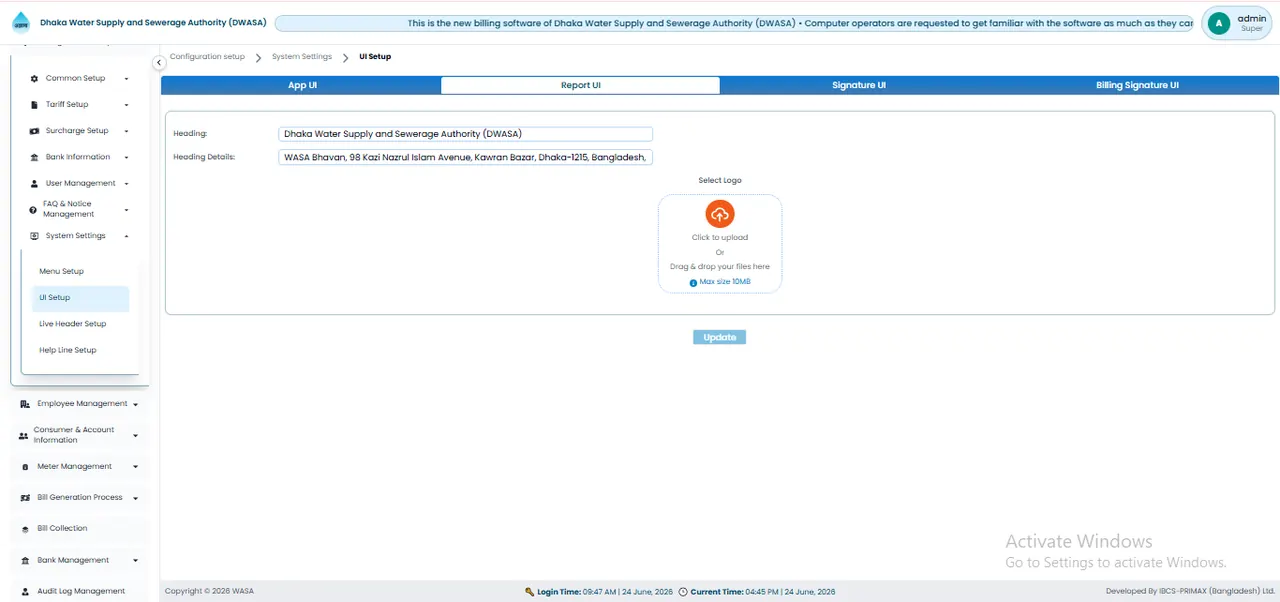Click the 'Click to upload' text
Screen dimensions: 1280x602
pos(720,237)
